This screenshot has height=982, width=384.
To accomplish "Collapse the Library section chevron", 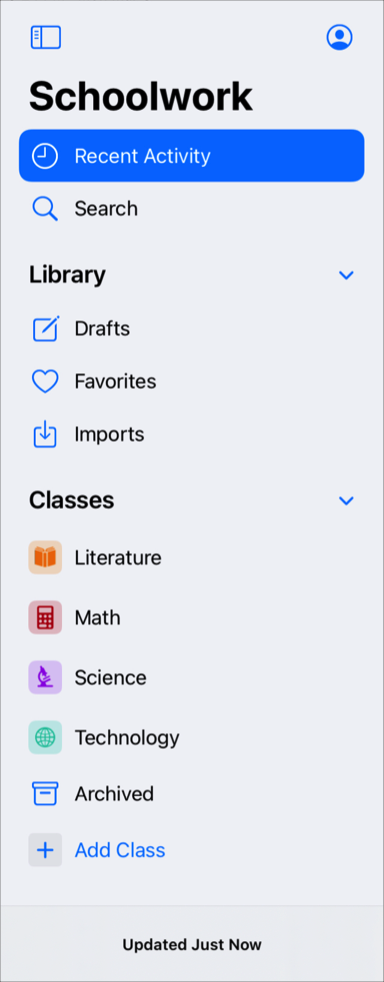I will [346, 275].
